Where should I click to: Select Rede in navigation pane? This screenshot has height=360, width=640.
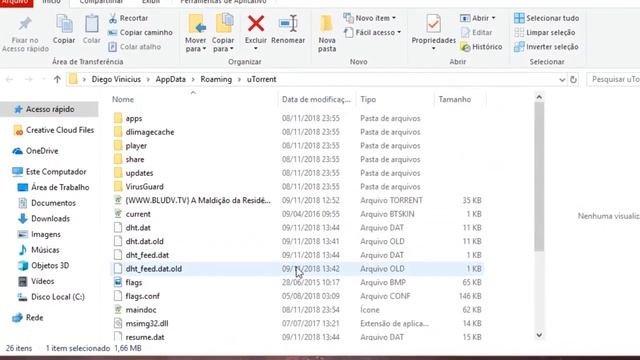[x=28, y=318]
